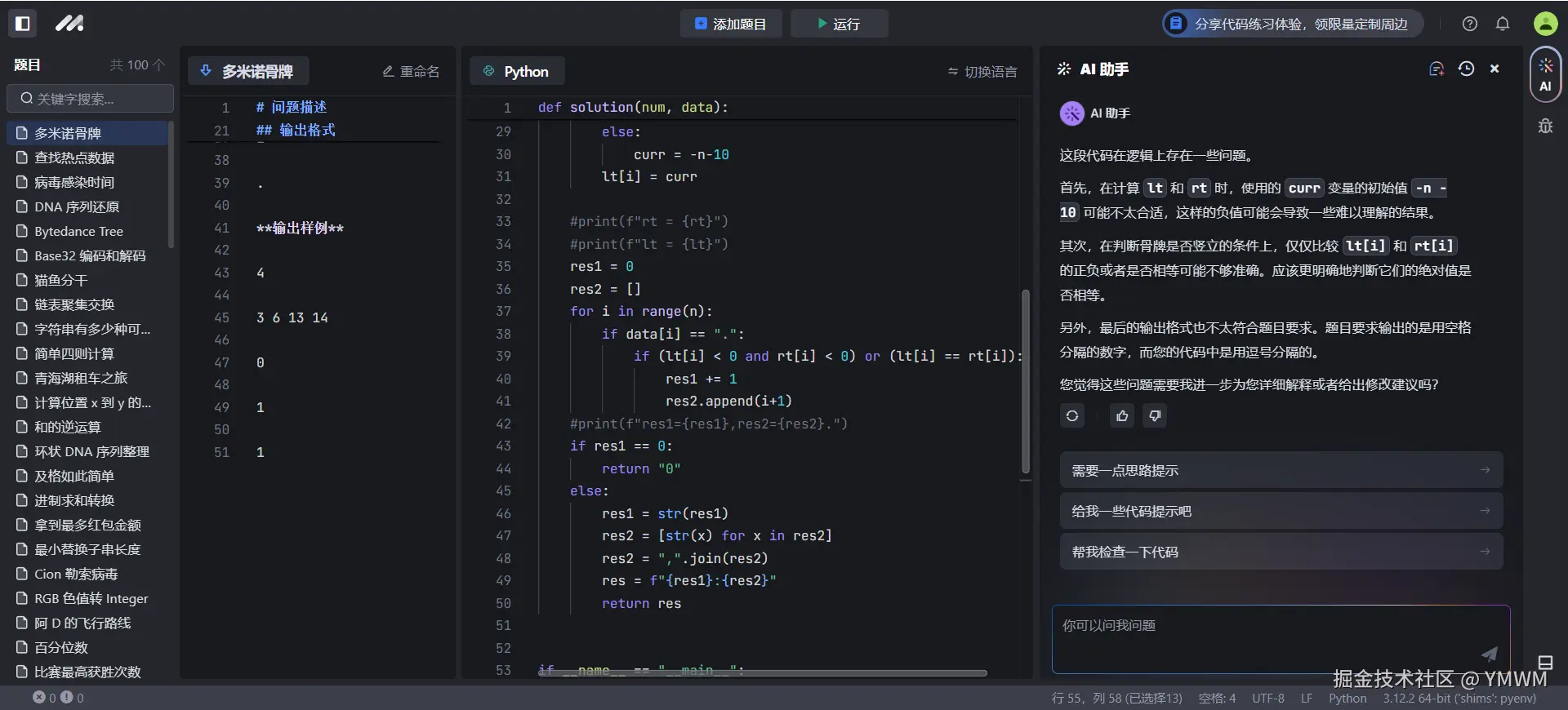Select the 多米诺骨牌 description tab
This screenshot has height=710, width=1568.
click(x=248, y=72)
